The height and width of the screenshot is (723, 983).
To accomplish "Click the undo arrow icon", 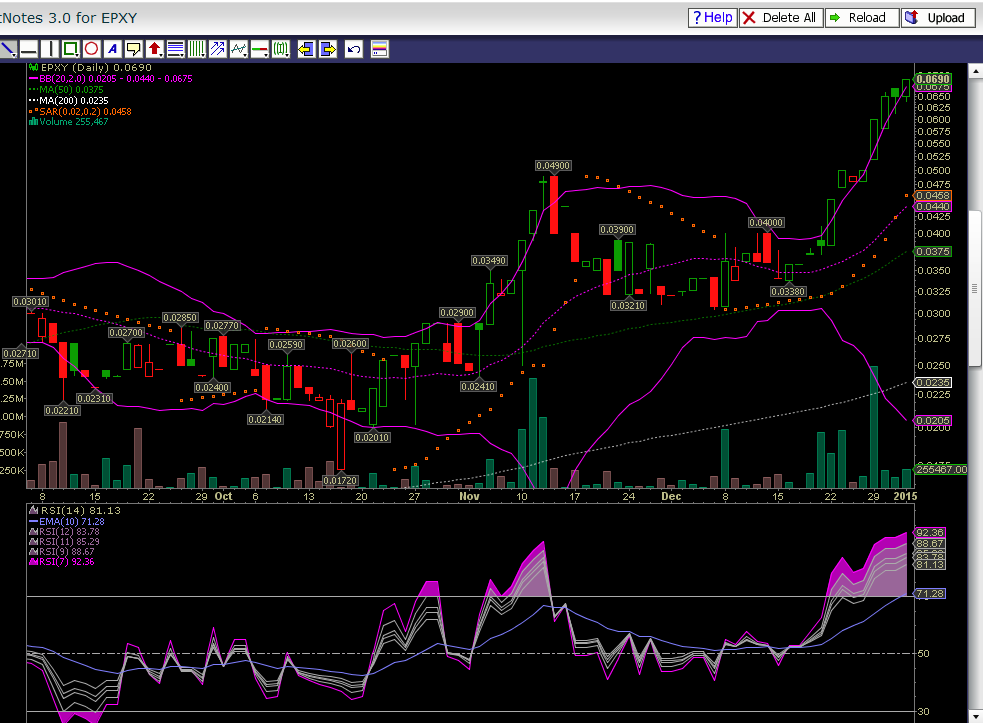I will tap(354, 49).
